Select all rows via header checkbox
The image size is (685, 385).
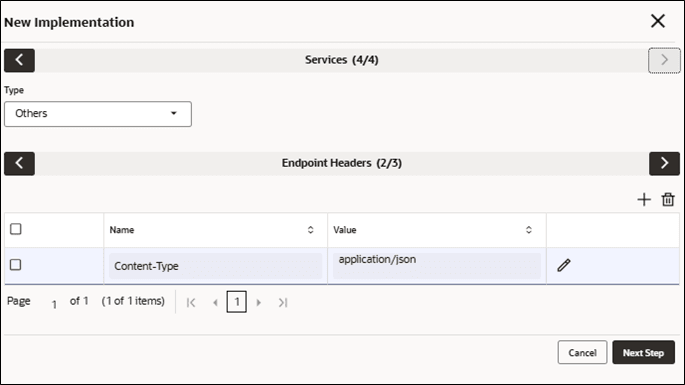[x=16, y=229]
